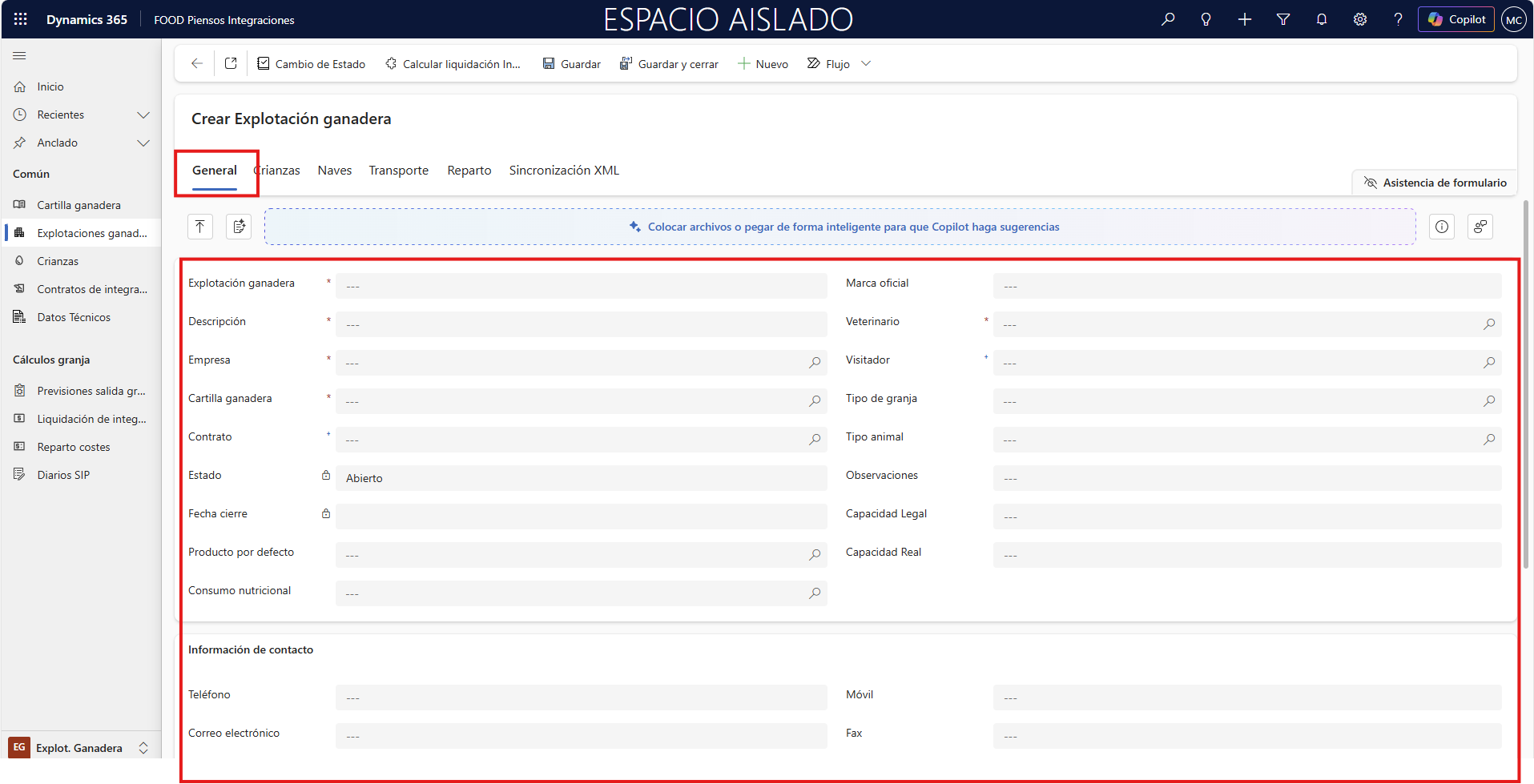Open the Copilot button in the header
The height and width of the screenshot is (784, 1534).
click(x=1455, y=19)
